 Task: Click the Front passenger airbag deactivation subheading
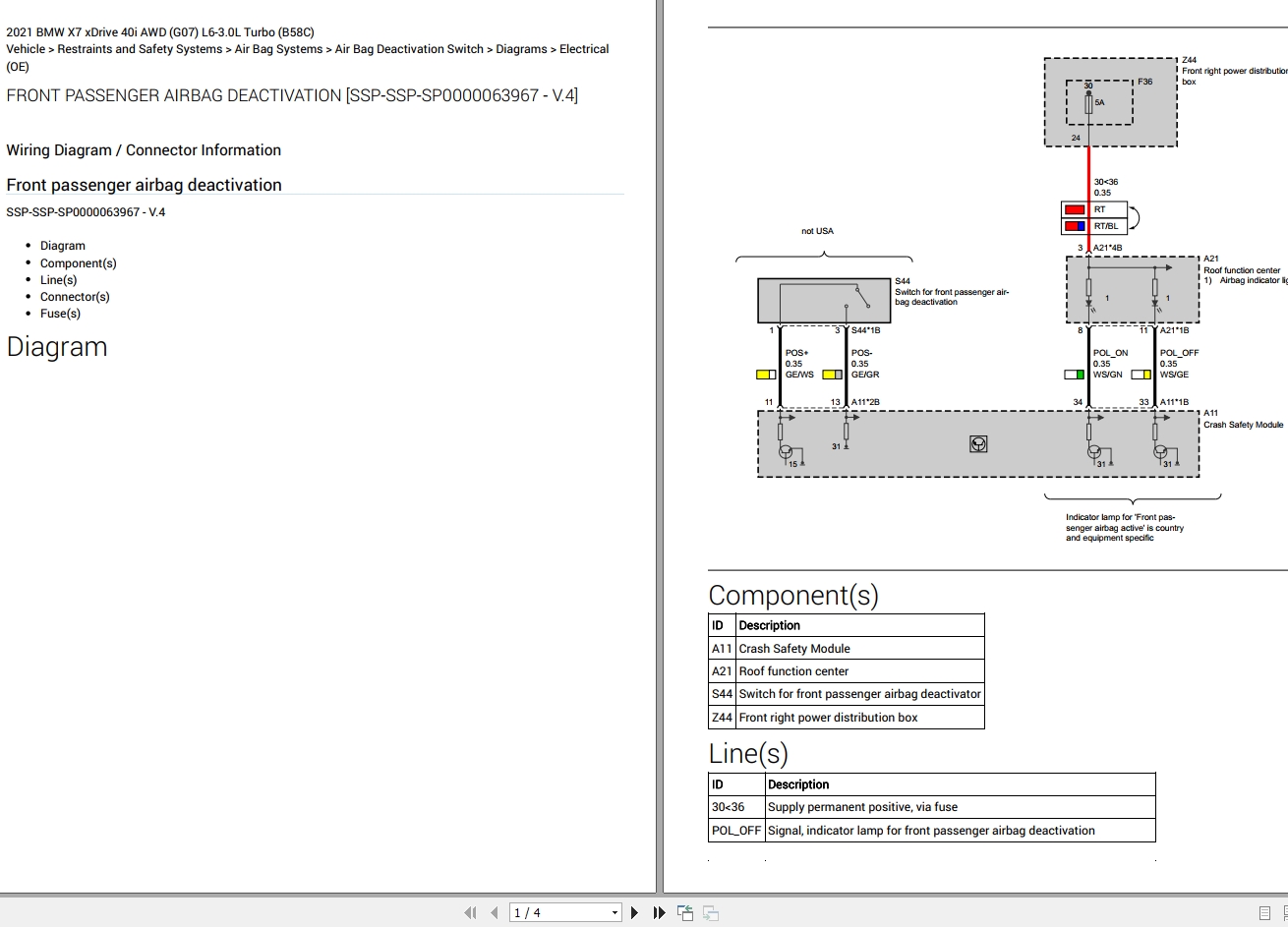coord(144,185)
